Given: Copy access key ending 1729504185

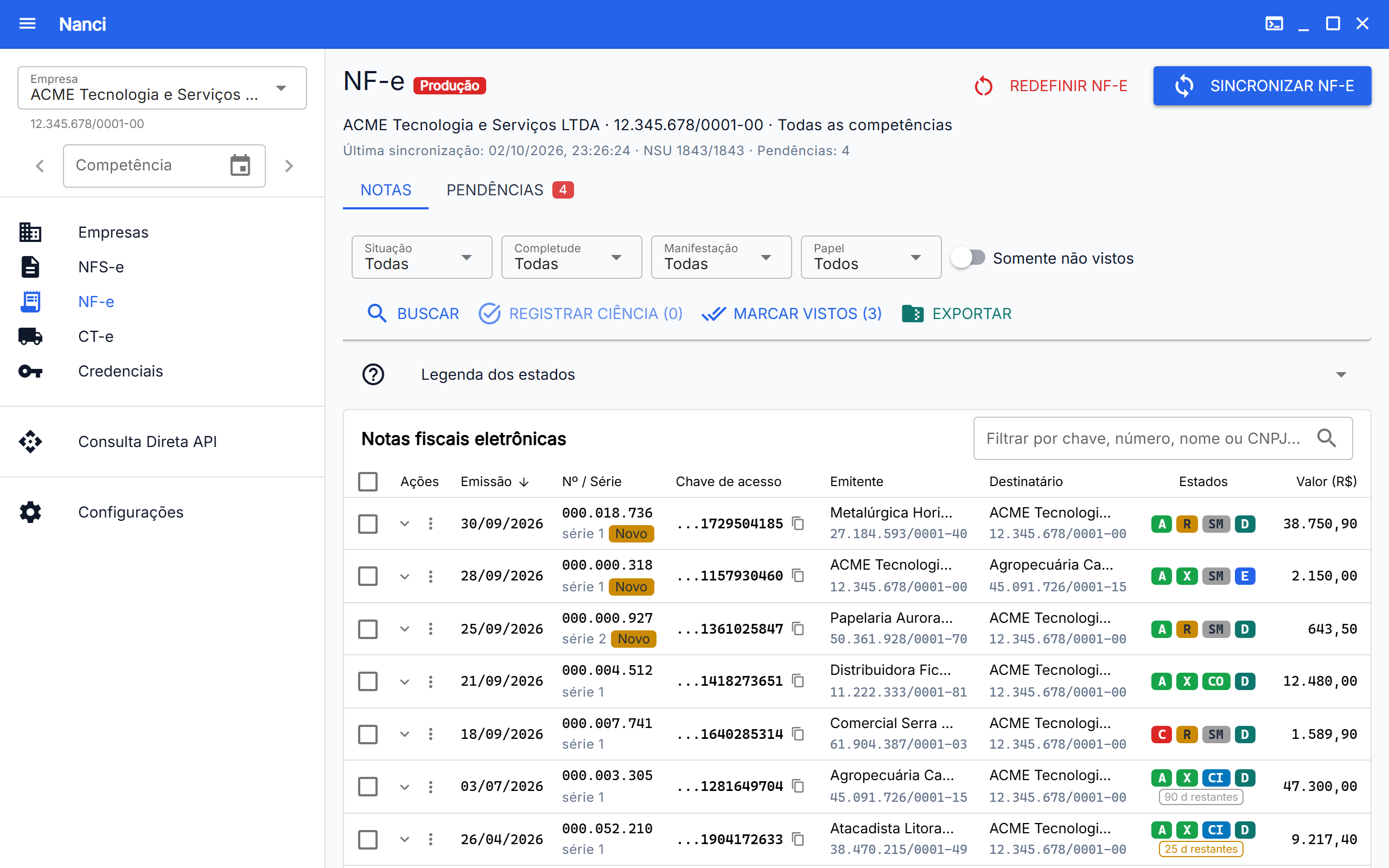Looking at the screenshot, I should click(798, 524).
